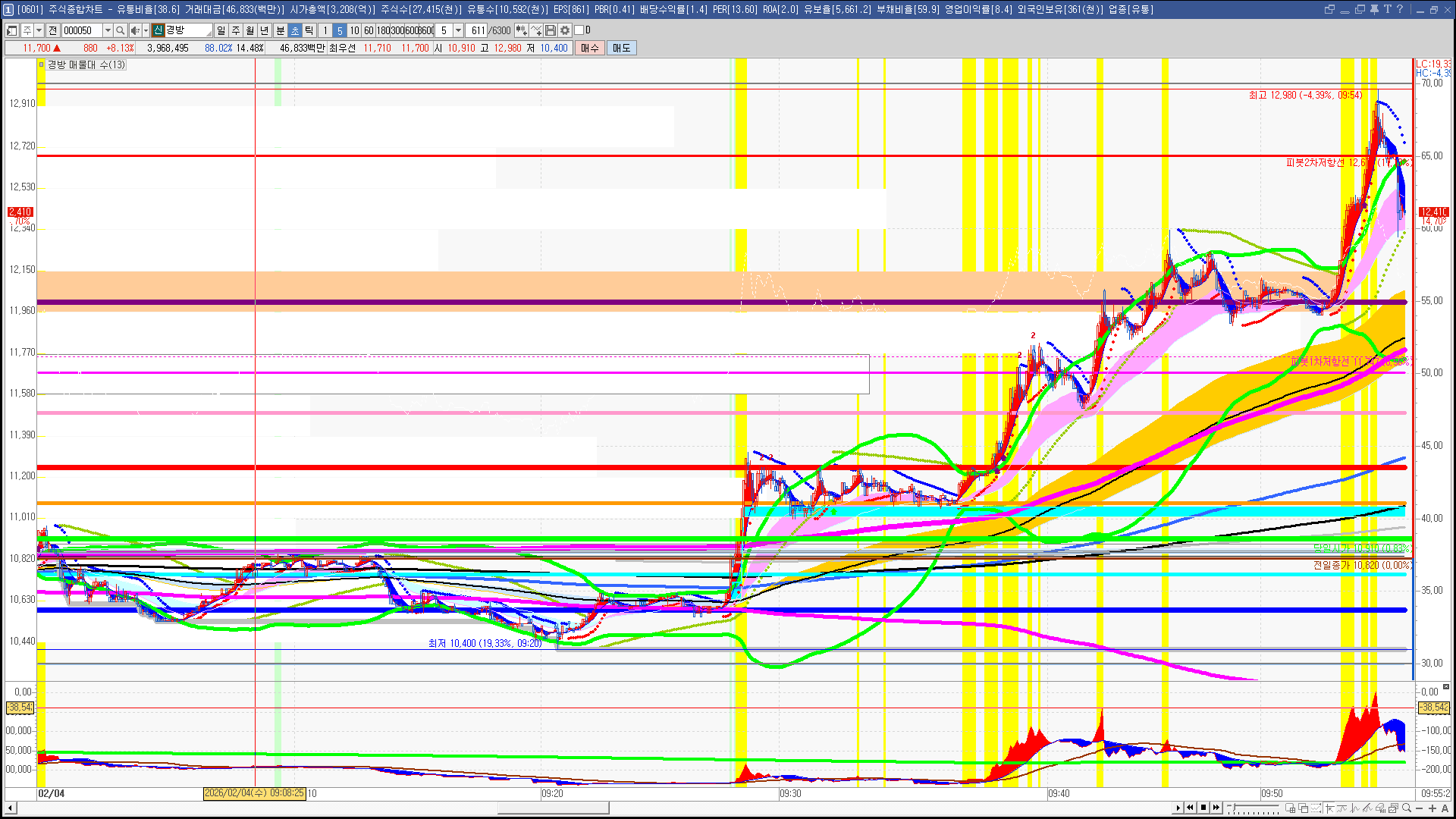Screen dimensions: 1456x819
Task: Expand the stock code 000050 dropdown
Action: tap(108, 30)
